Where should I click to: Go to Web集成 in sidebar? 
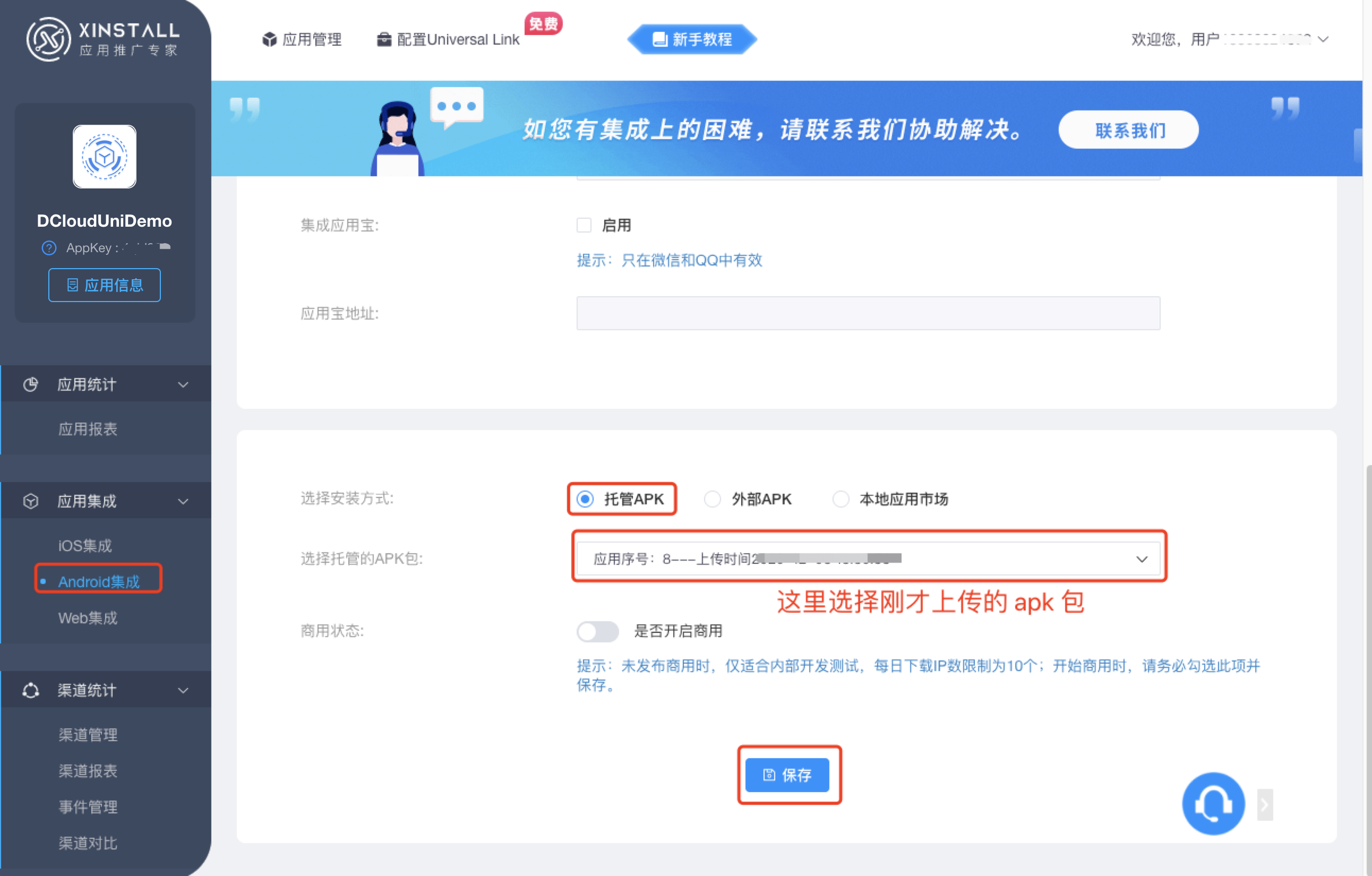pyautogui.click(x=88, y=618)
